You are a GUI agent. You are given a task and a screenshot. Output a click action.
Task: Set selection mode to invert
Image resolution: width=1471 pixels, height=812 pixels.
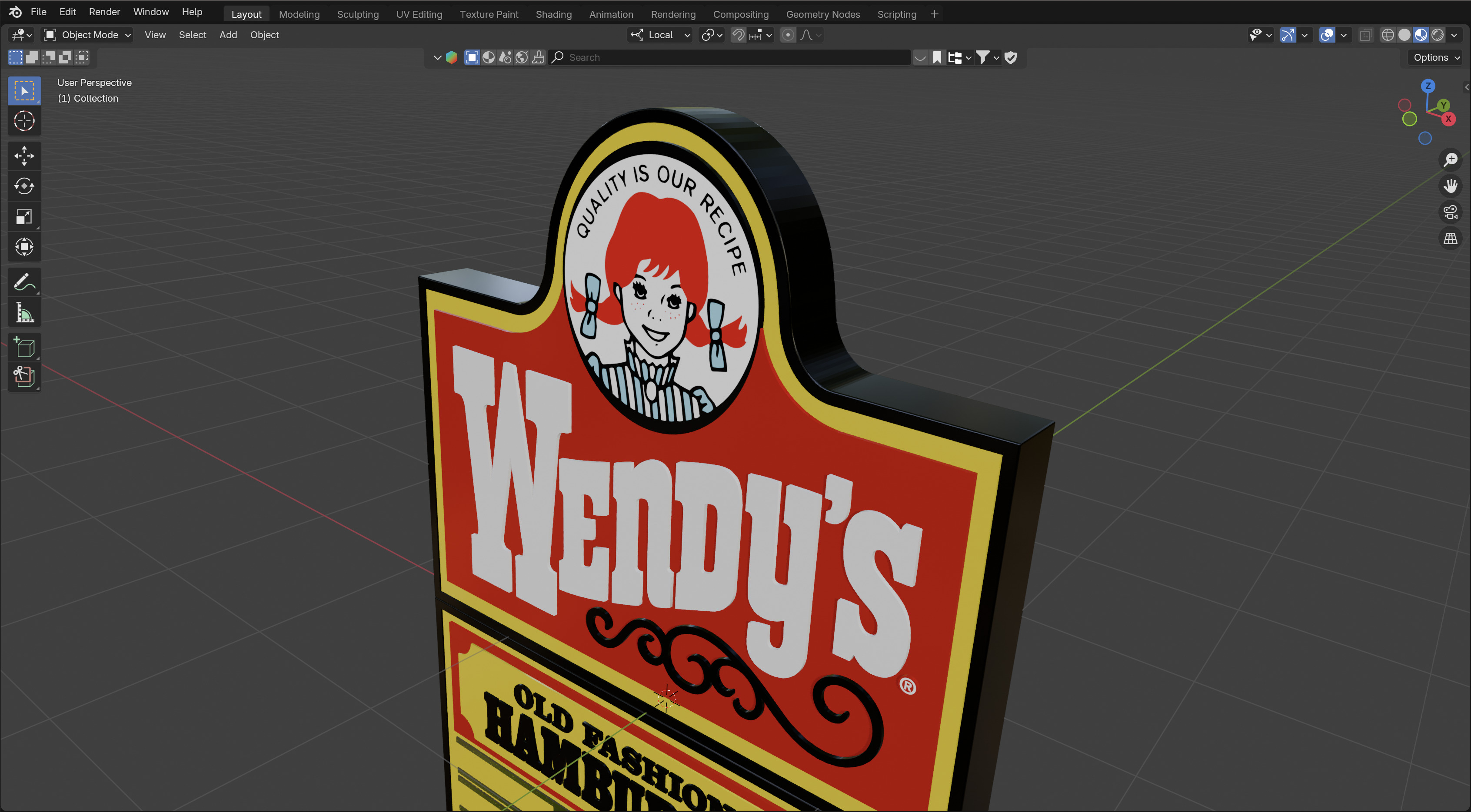click(x=65, y=57)
